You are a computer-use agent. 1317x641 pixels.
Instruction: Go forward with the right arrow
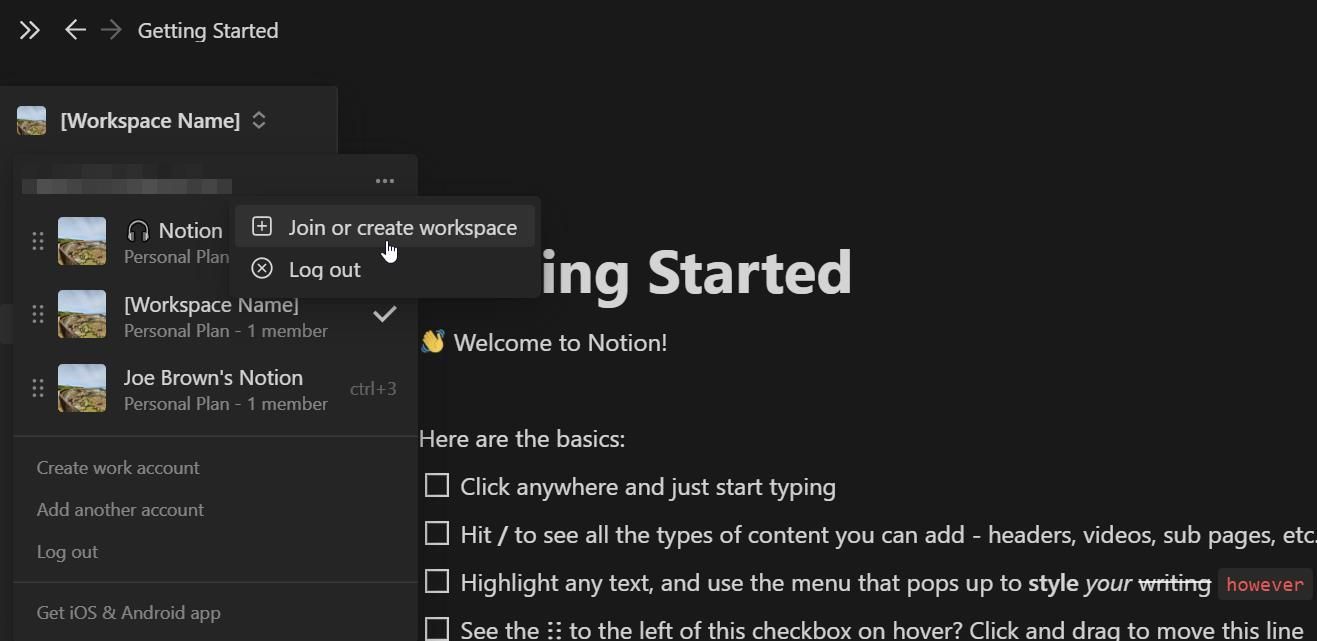pos(111,31)
